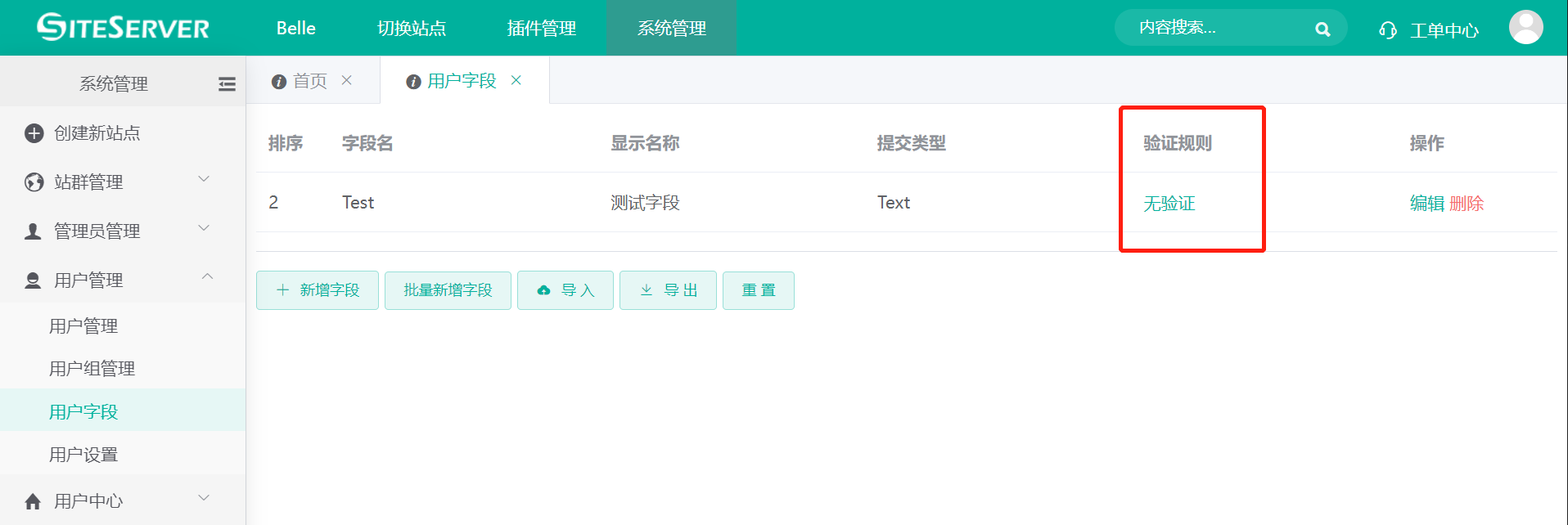This screenshot has width=1568, height=525.
Task: Click the Text submit type cell
Action: click(894, 202)
